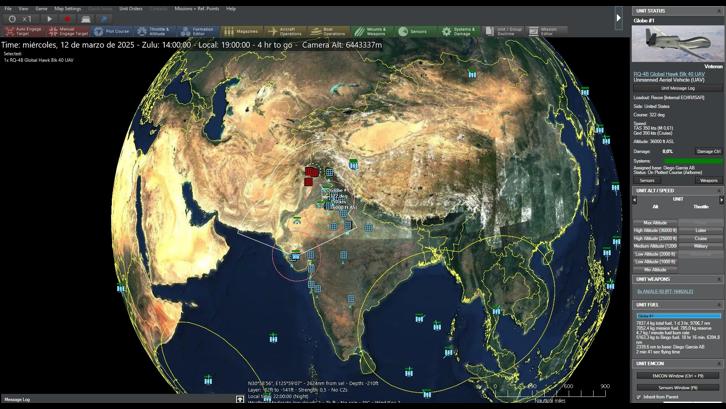Viewport: 726px width, 409px height.
Task: Click the vehicle icon in the top toolbar
Action: pos(86,19)
